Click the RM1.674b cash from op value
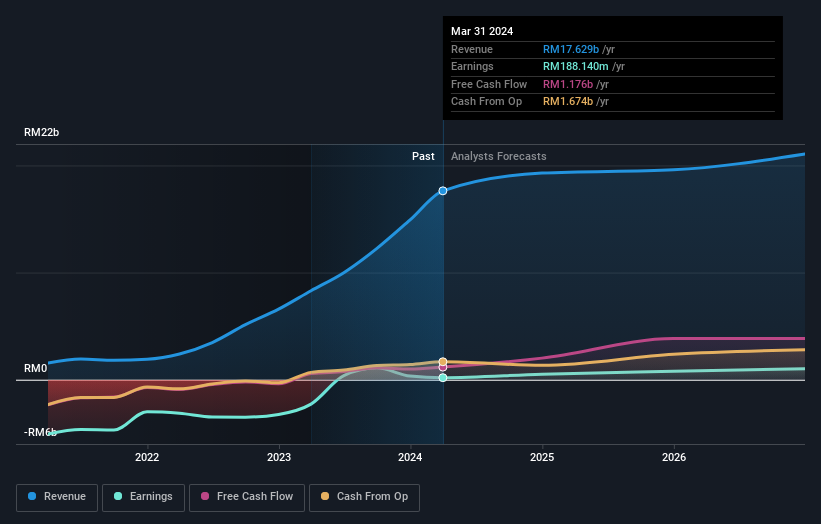This screenshot has width=821, height=524. 568,102
